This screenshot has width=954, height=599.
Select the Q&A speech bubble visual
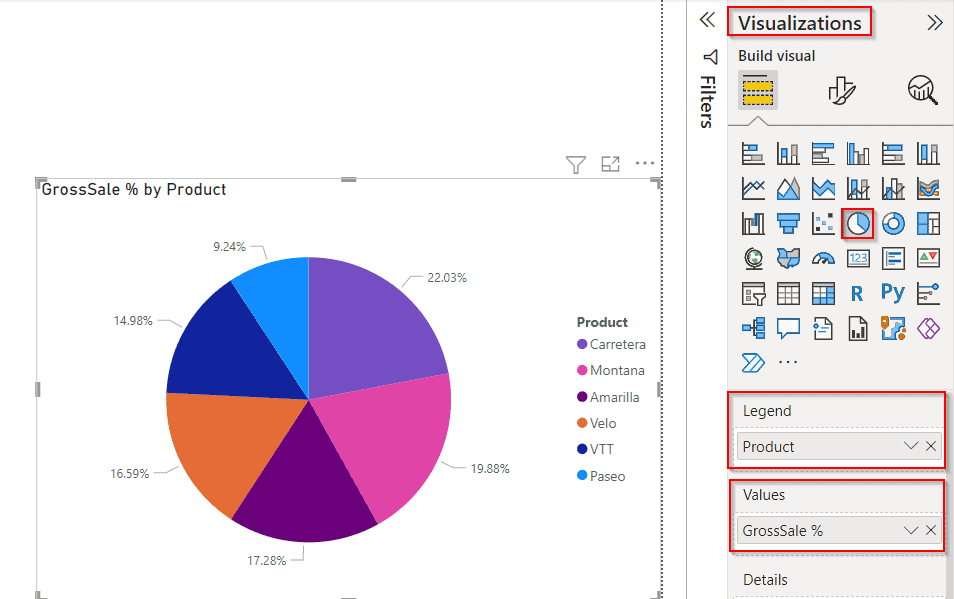pyautogui.click(x=788, y=328)
